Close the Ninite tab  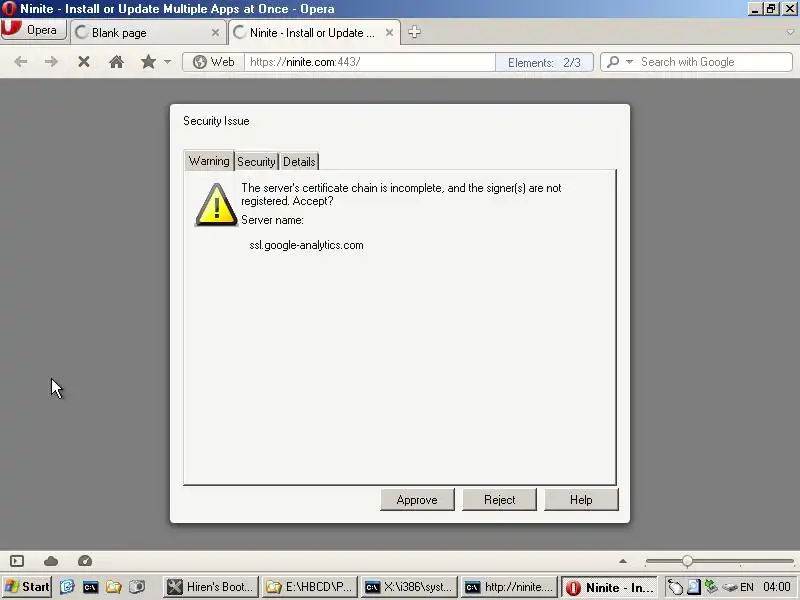389,33
